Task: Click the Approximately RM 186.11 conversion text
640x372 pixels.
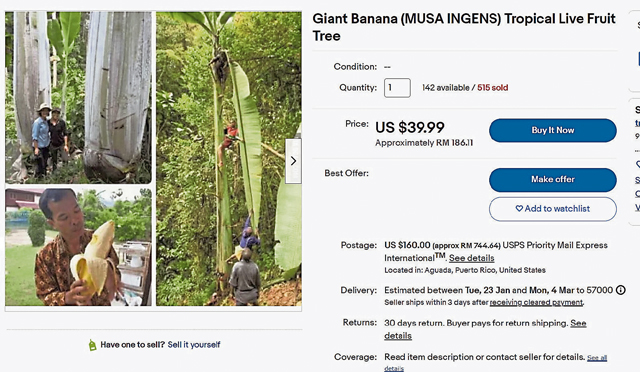Action: [x=424, y=143]
